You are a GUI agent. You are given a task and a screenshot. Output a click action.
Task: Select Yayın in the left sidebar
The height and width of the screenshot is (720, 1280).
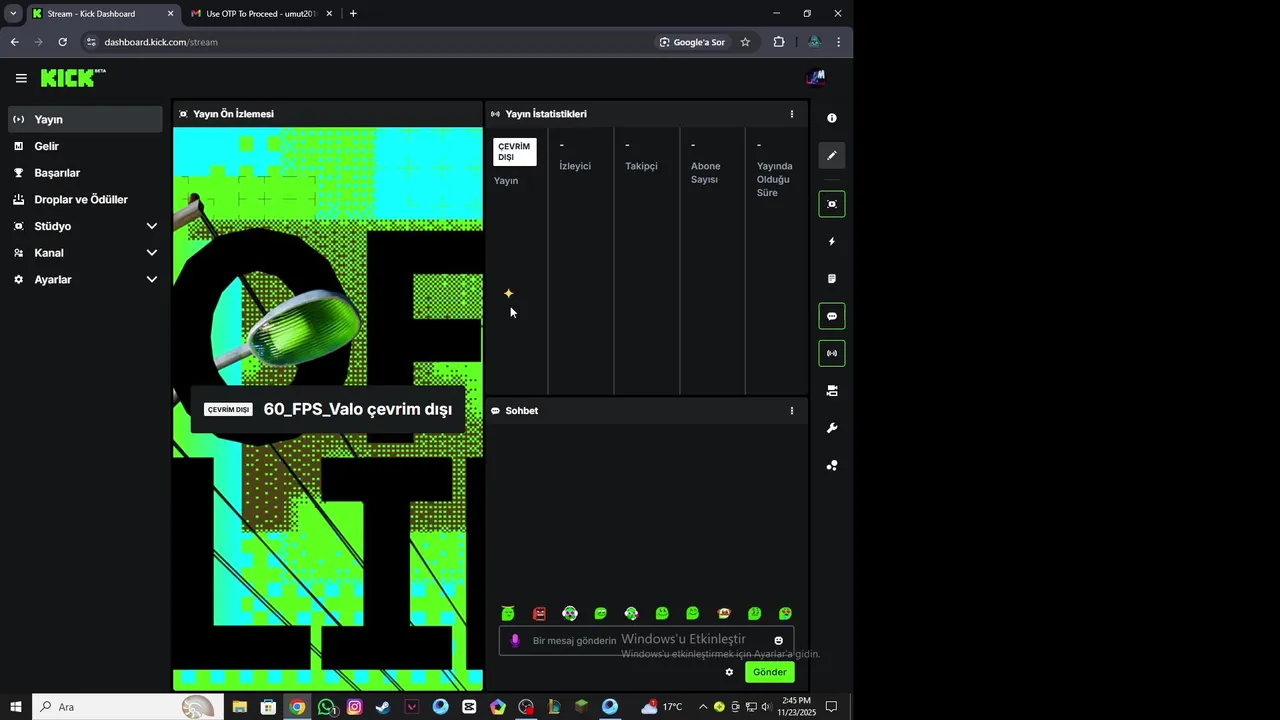pos(85,119)
